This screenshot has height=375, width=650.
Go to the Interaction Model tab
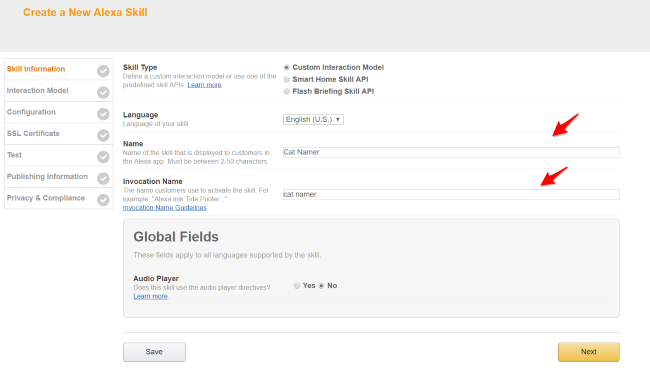click(x=58, y=91)
